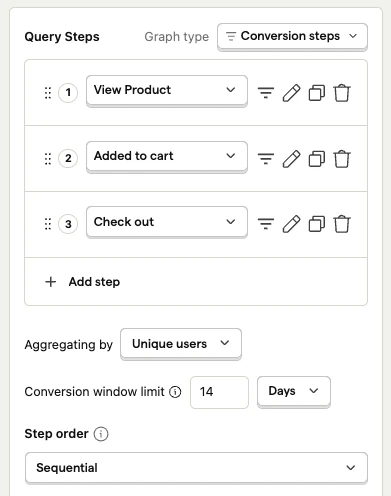Screen dimensions: 391x496
Task: Duplicate the Added to cart step
Action: point(317,159)
